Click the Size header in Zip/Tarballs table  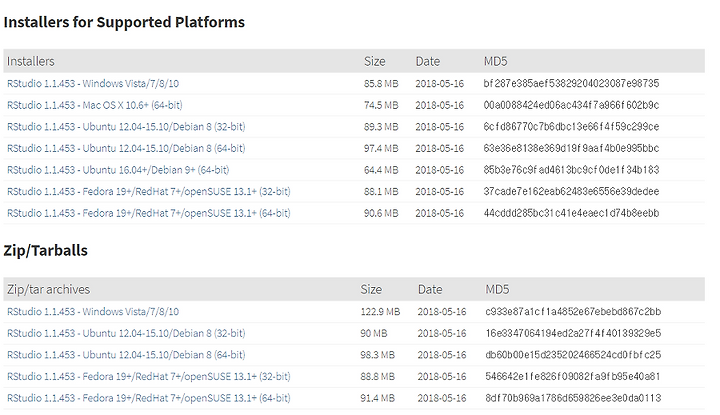[x=371, y=290]
